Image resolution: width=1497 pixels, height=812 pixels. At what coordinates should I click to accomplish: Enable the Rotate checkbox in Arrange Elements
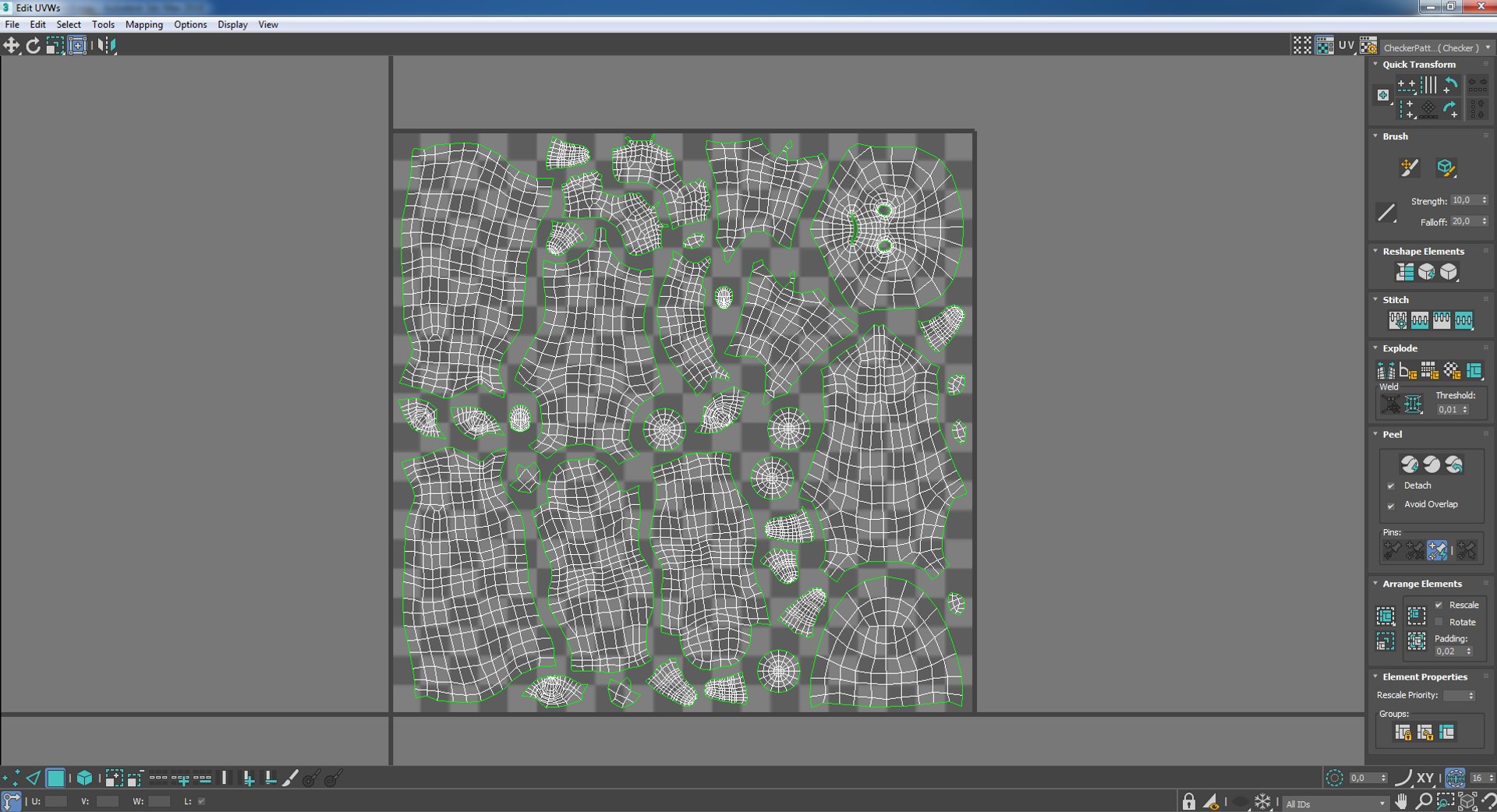[1439, 622]
